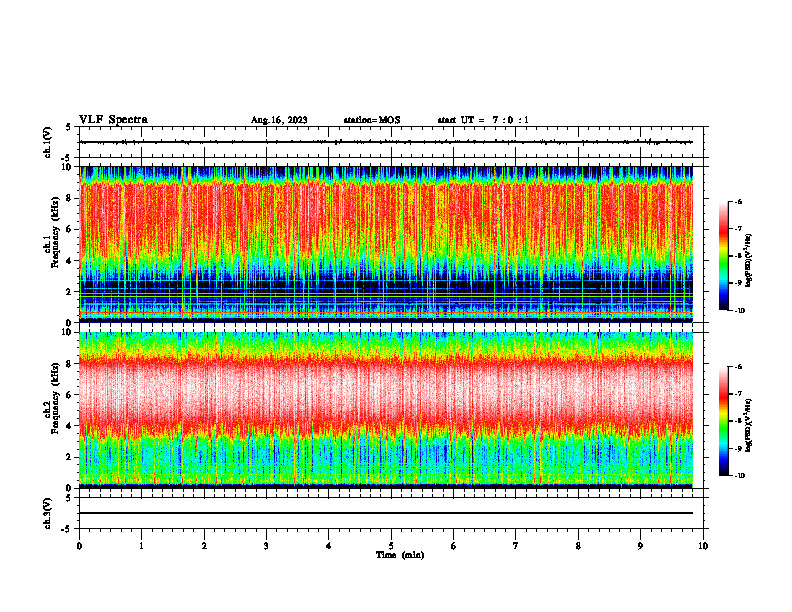Click the "8" kHz tick on ch.1 frequency axis
792x612 pixels.
pos(70,198)
